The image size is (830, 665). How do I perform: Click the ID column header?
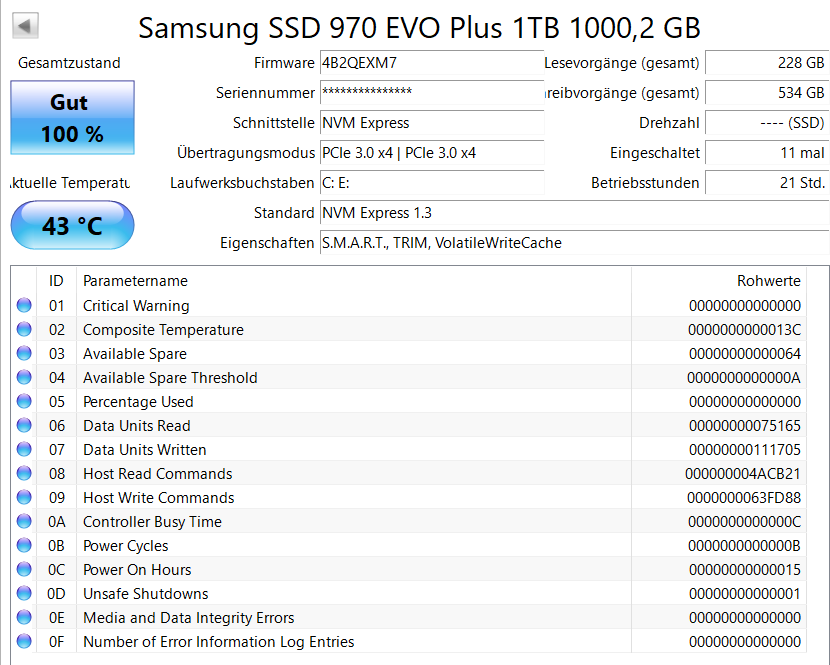click(x=56, y=281)
